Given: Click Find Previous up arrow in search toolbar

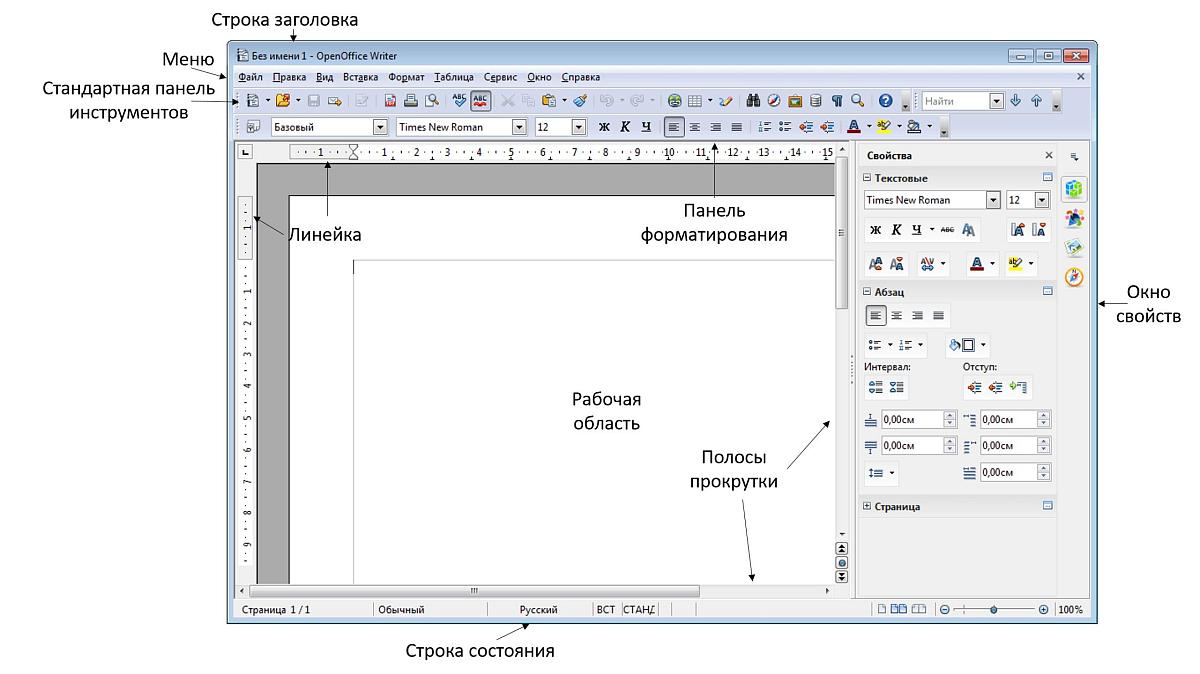Looking at the screenshot, I should 1036,101.
